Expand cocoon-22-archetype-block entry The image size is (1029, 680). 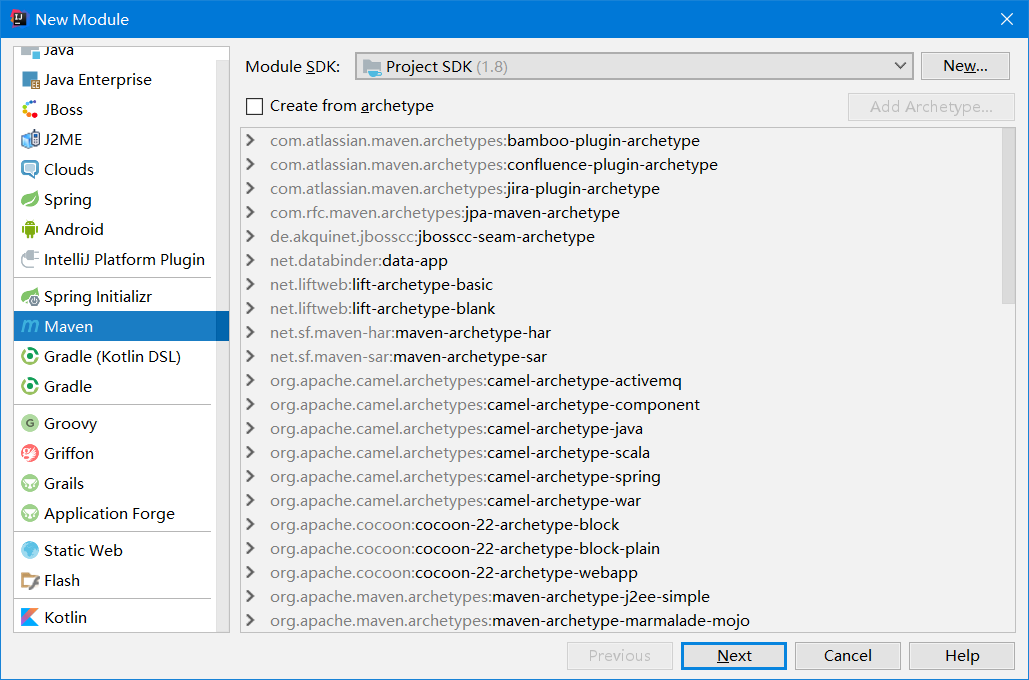(x=250, y=524)
